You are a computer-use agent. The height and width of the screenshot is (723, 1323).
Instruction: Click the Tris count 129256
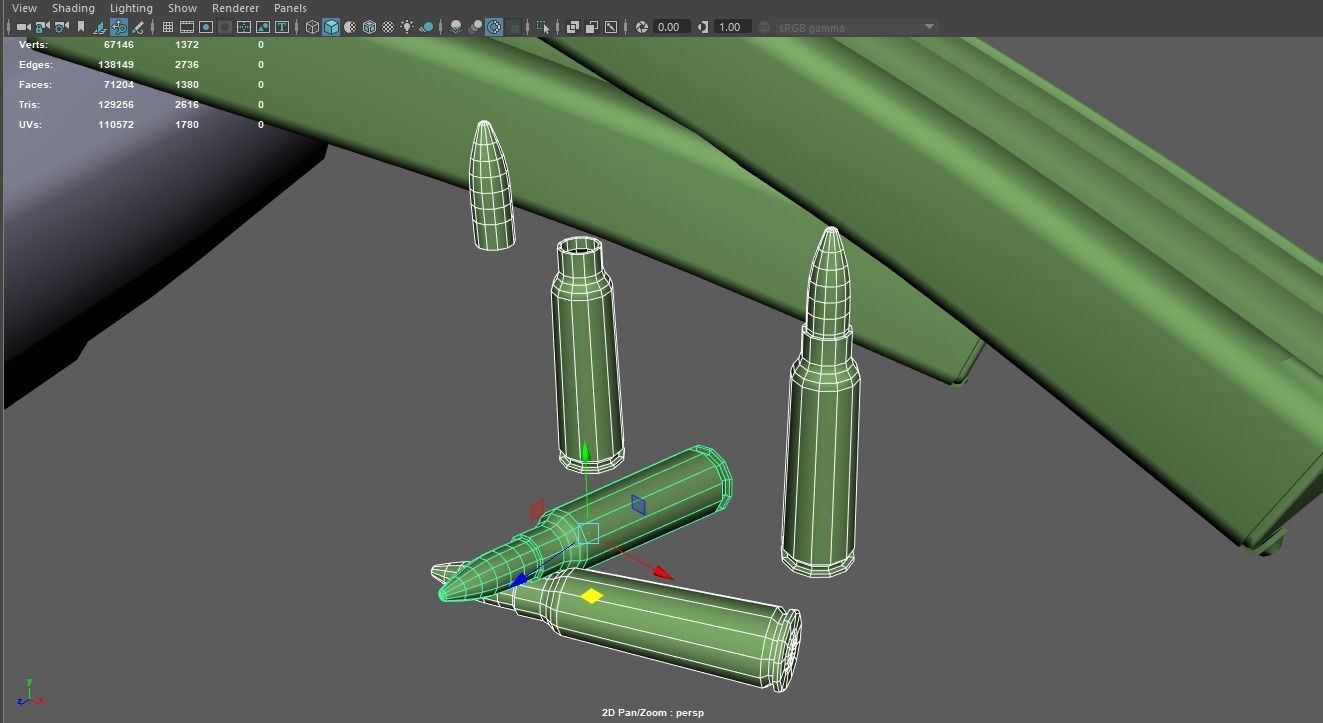116,105
